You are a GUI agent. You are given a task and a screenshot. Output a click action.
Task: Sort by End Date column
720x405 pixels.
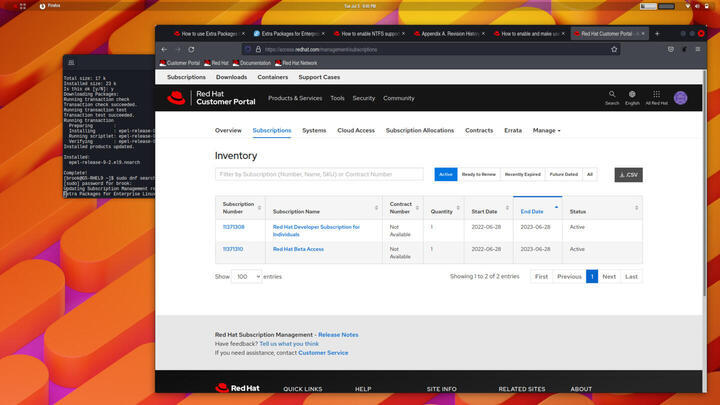click(538, 208)
